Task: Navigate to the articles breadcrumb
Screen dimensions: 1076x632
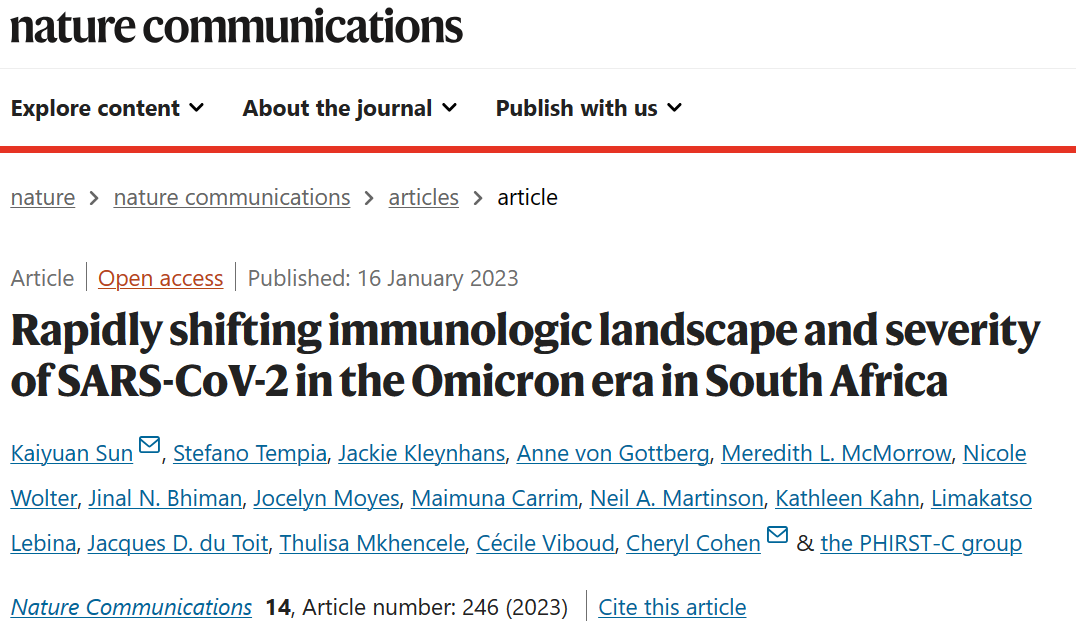Action: 423,198
